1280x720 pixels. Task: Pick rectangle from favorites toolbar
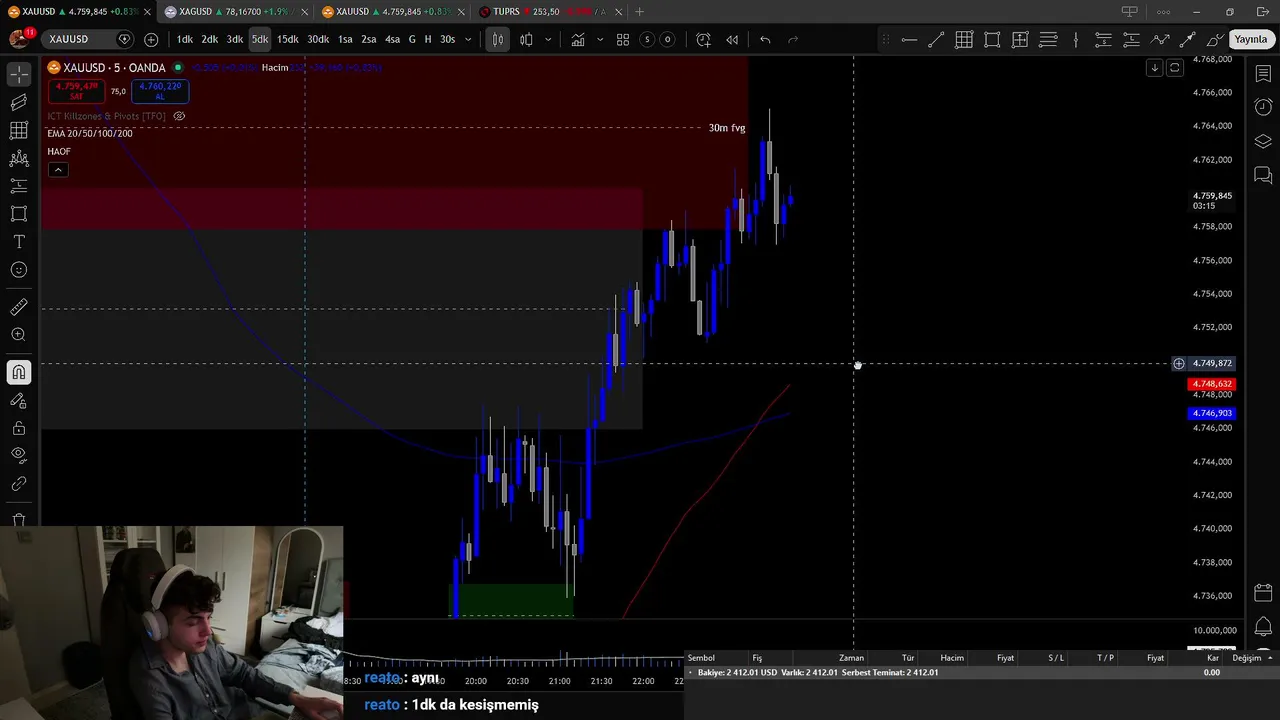[x=992, y=39]
